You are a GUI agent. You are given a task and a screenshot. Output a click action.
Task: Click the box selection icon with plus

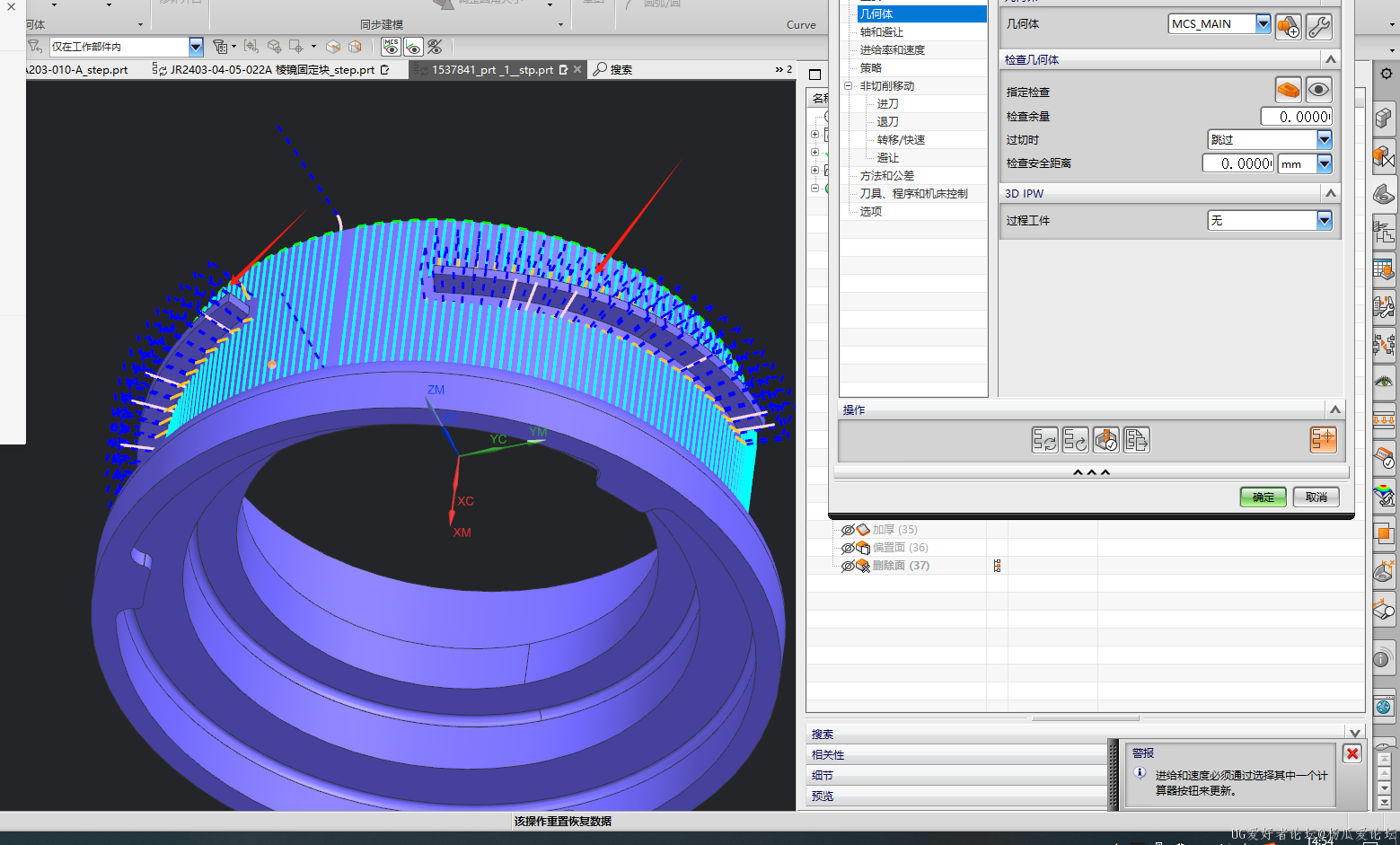pyautogui.click(x=295, y=46)
